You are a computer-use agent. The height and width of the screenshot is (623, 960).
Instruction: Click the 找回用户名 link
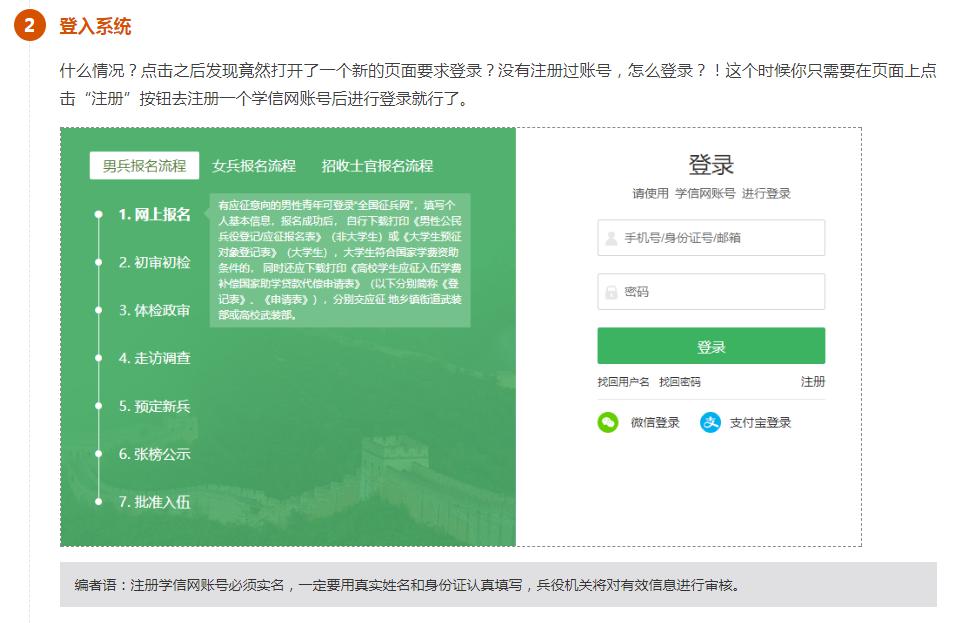tap(623, 382)
